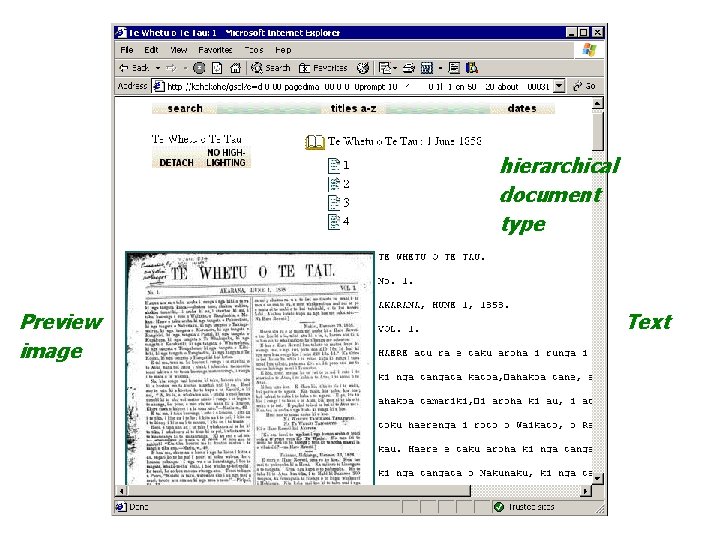Screen dimensions: 720x540
Task: Click the History toolbar icon
Action: [363, 68]
